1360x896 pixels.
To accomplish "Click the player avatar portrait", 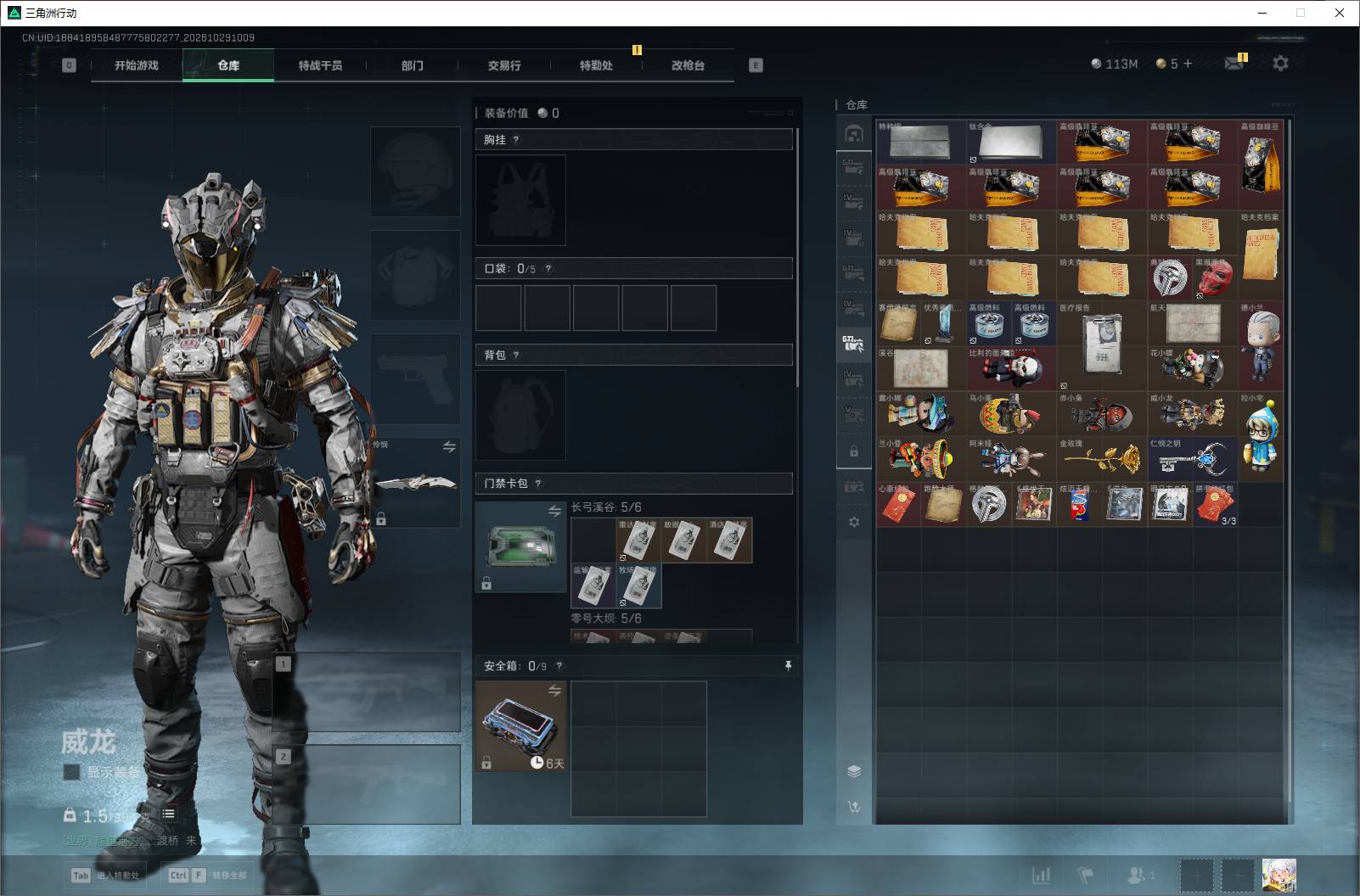I will tap(1279, 875).
